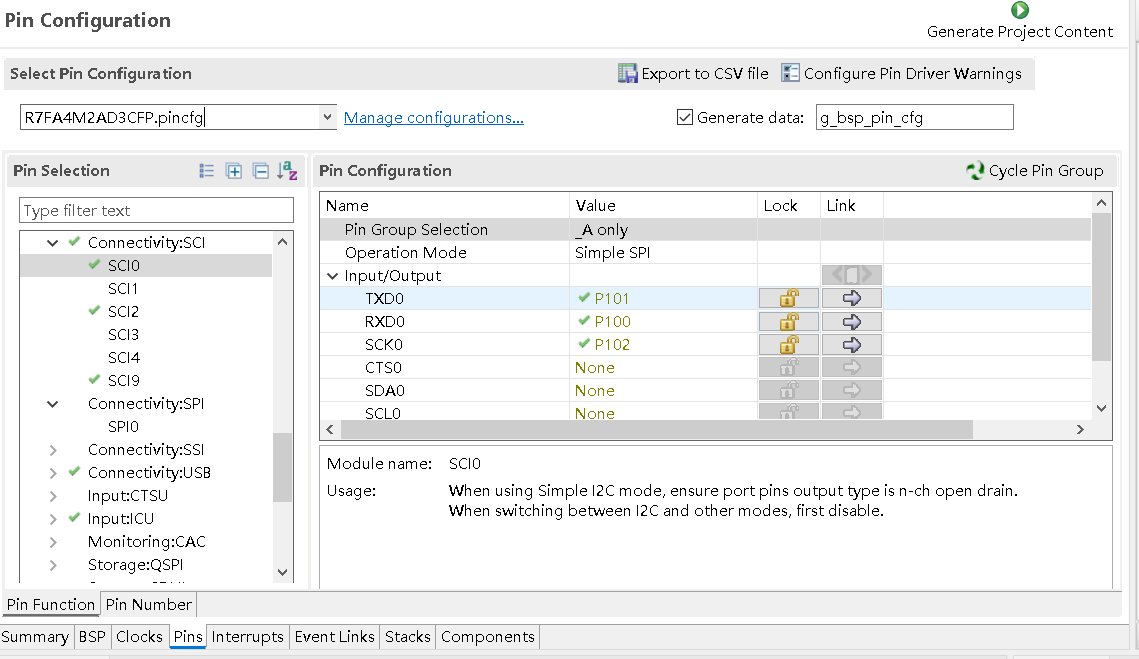Expand the Monitoring:CAC tree node
Viewport: 1139px width, 659px height.
(52, 542)
